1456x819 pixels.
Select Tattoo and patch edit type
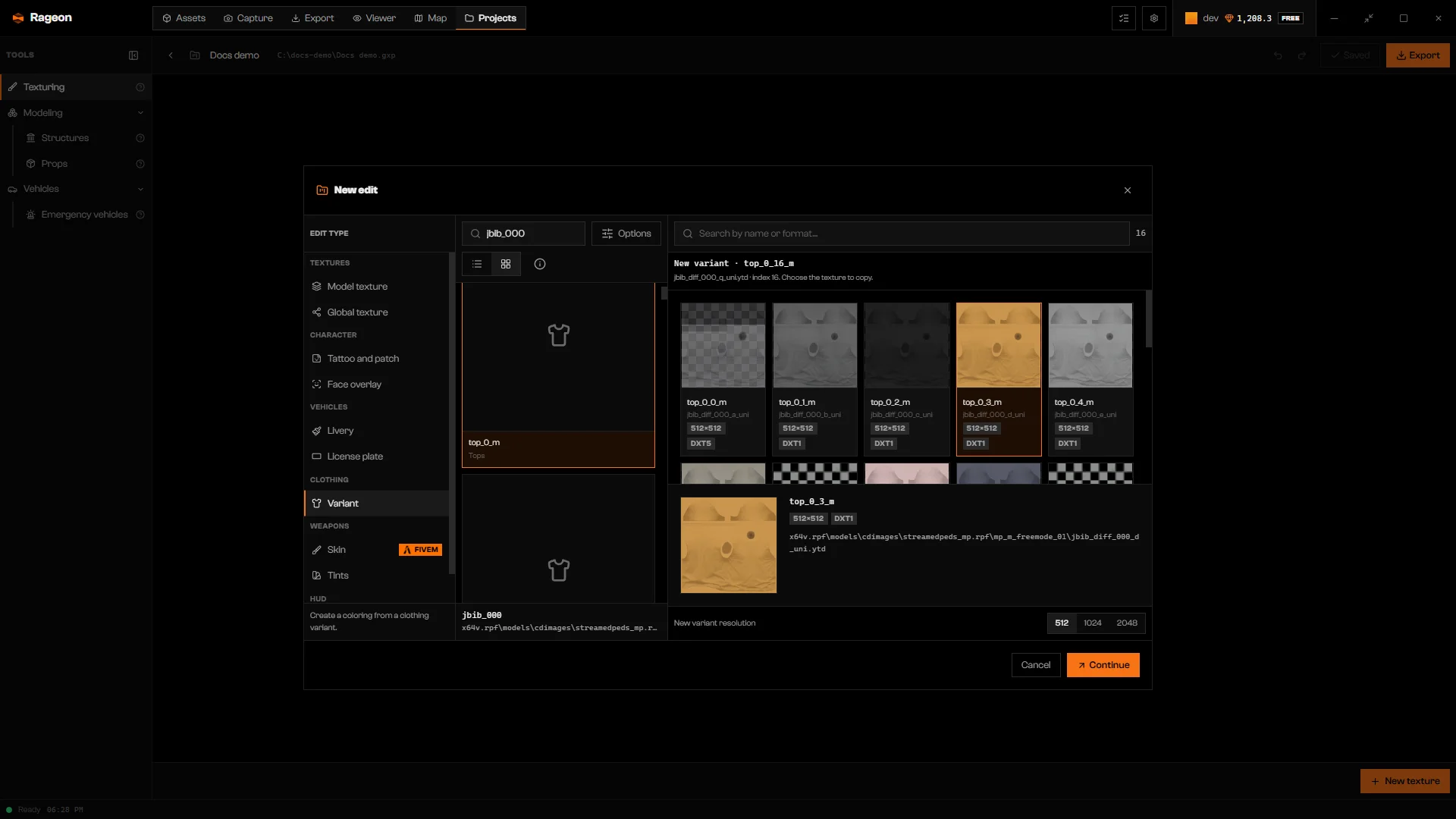pos(376,359)
